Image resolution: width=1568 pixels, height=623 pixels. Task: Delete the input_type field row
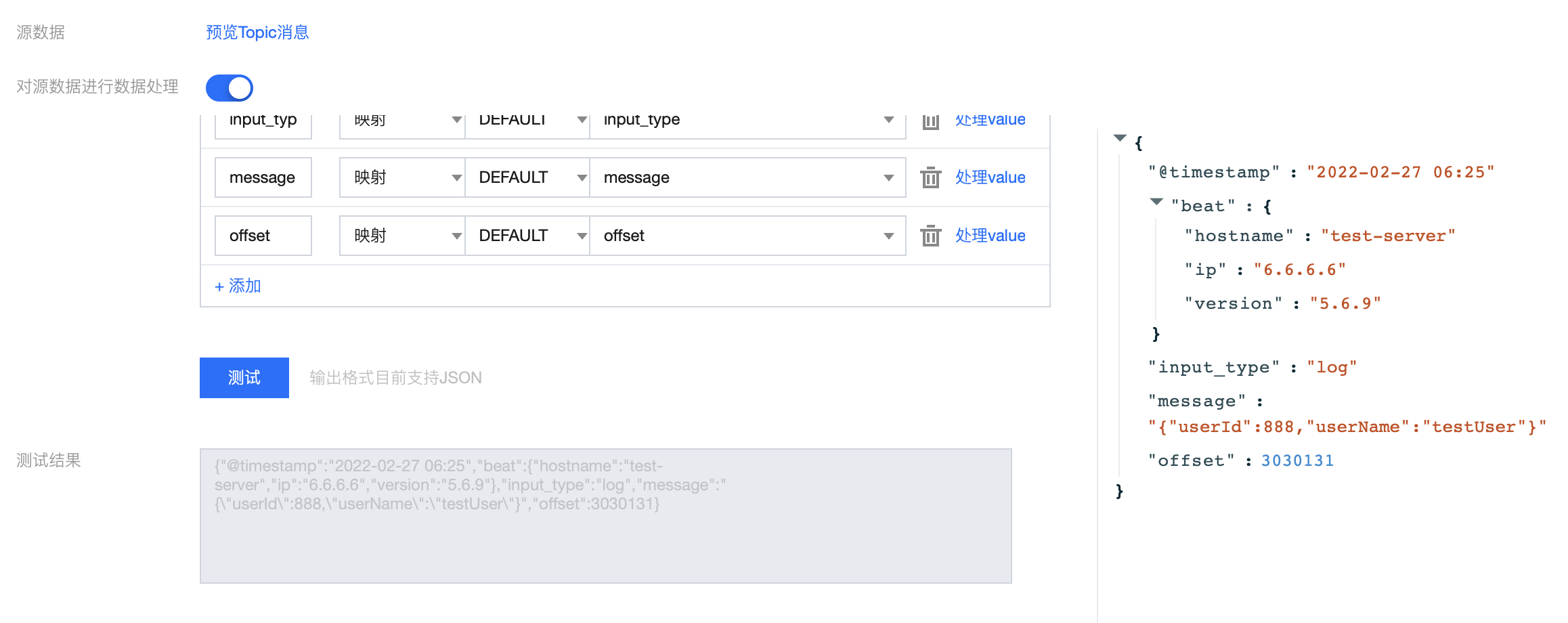pos(931,122)
